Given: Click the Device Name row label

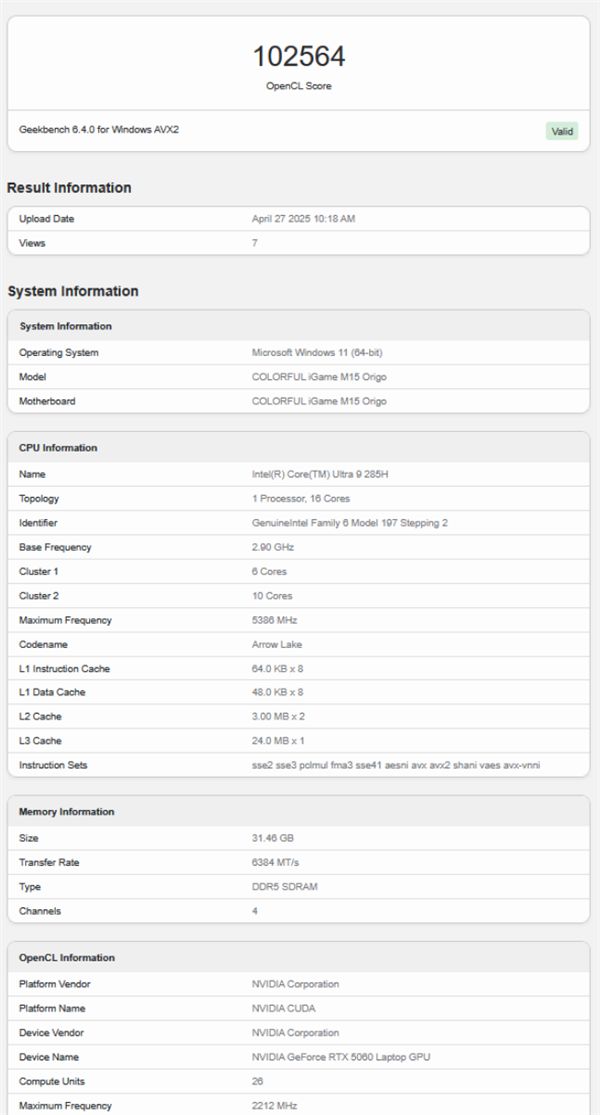Looking at the screenshot, I should tap(49, 1057).
